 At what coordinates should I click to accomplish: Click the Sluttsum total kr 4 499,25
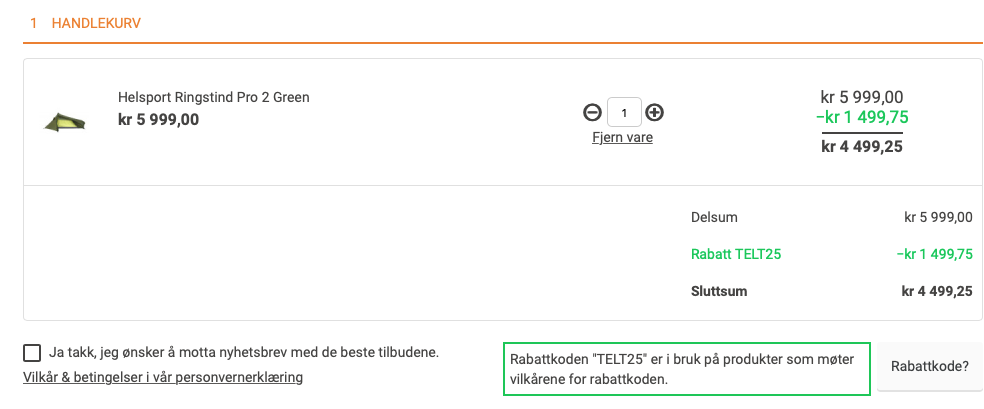pos(936,291)
